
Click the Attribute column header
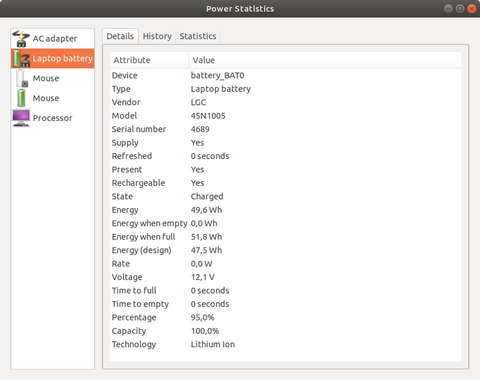click(x=149, y=60)
